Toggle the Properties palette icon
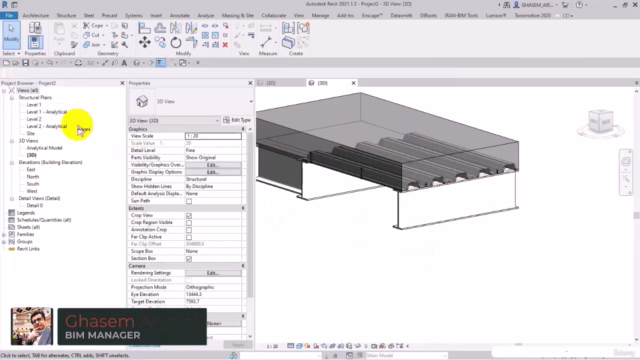Screen dimensions: 640x360 (x=35, y=42)
